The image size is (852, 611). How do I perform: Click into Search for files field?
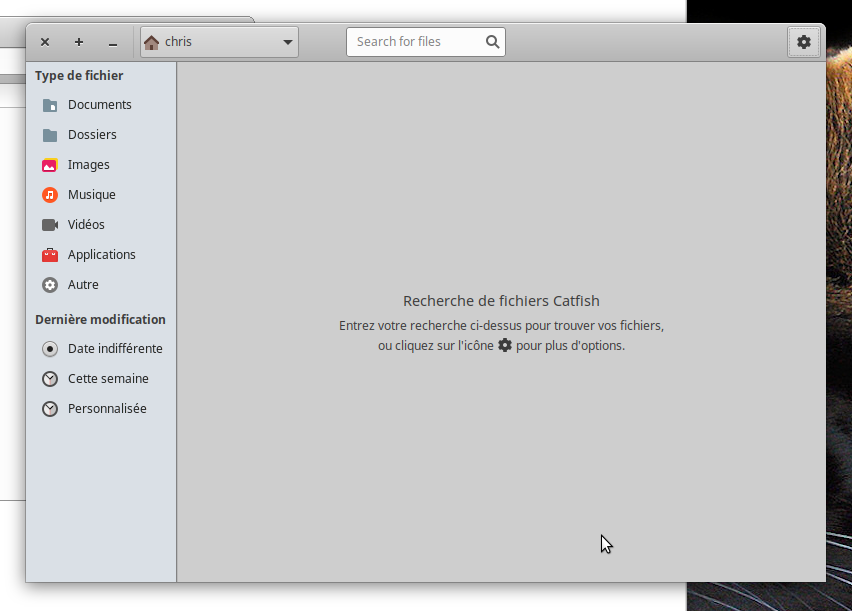(426, 42)
